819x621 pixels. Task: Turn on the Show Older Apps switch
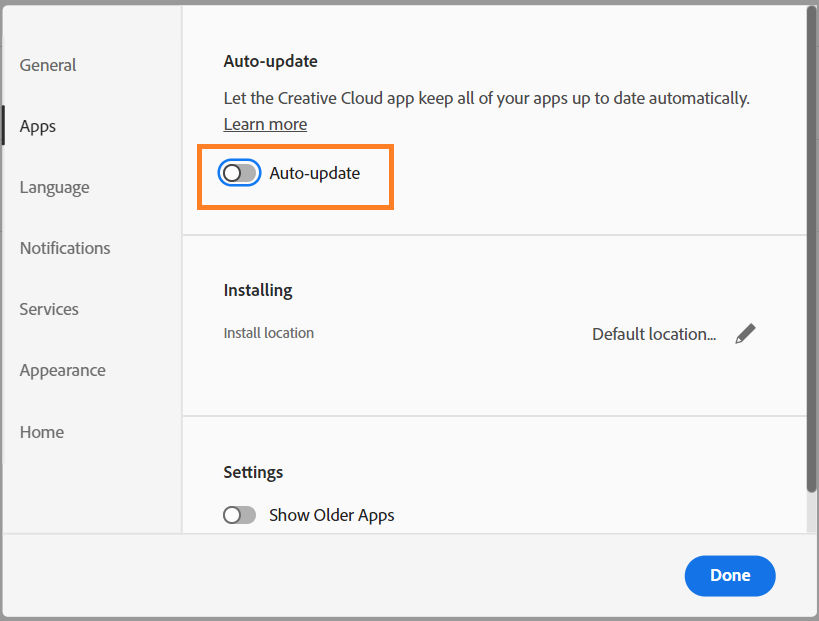tap(239, 515)
